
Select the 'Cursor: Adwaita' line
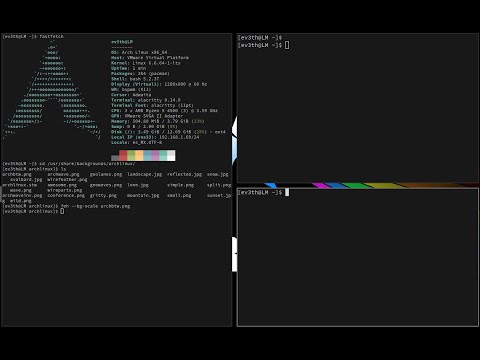tap(131, 95)
